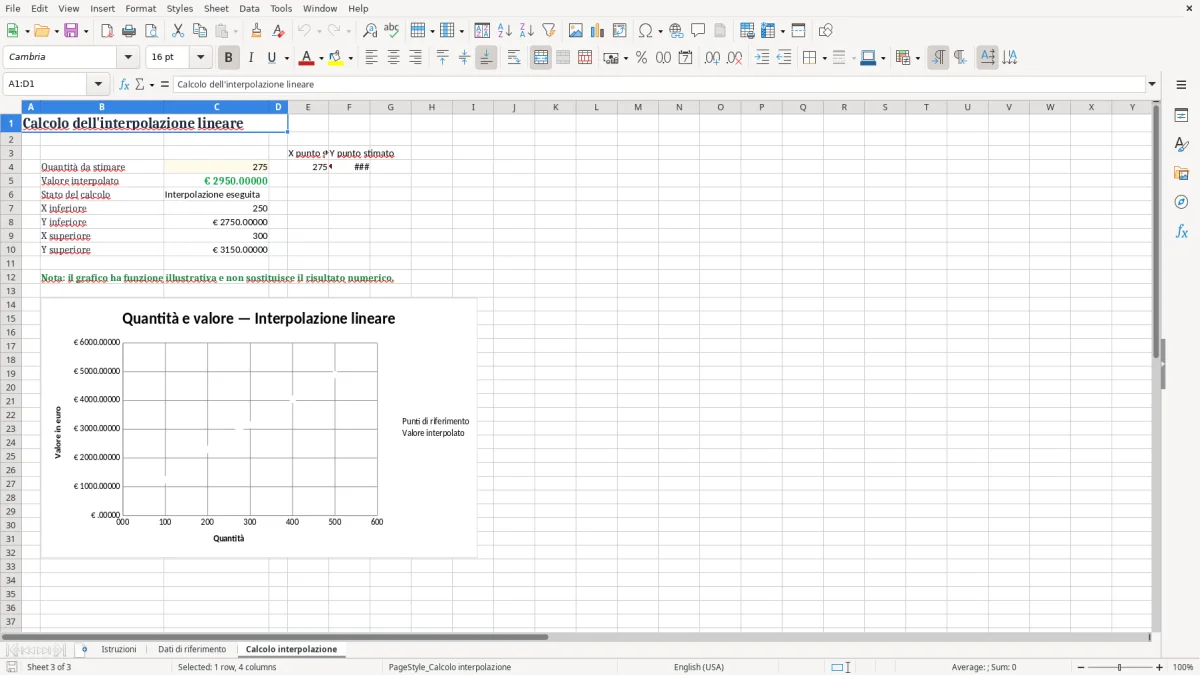
Task: Toggle Merge and Center Cells
Action: [541, 58]
